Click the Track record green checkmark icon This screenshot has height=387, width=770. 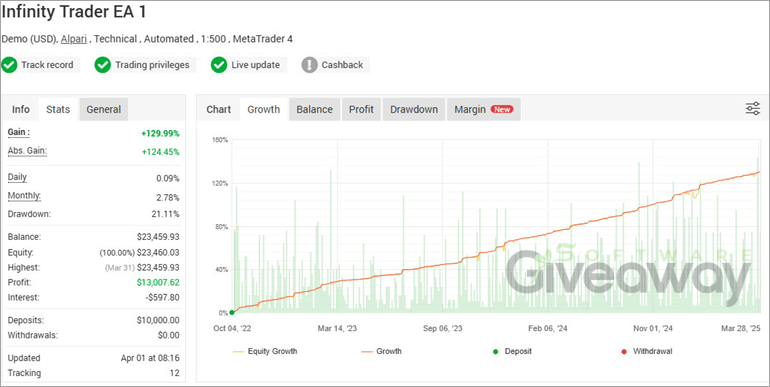(9, 65)
